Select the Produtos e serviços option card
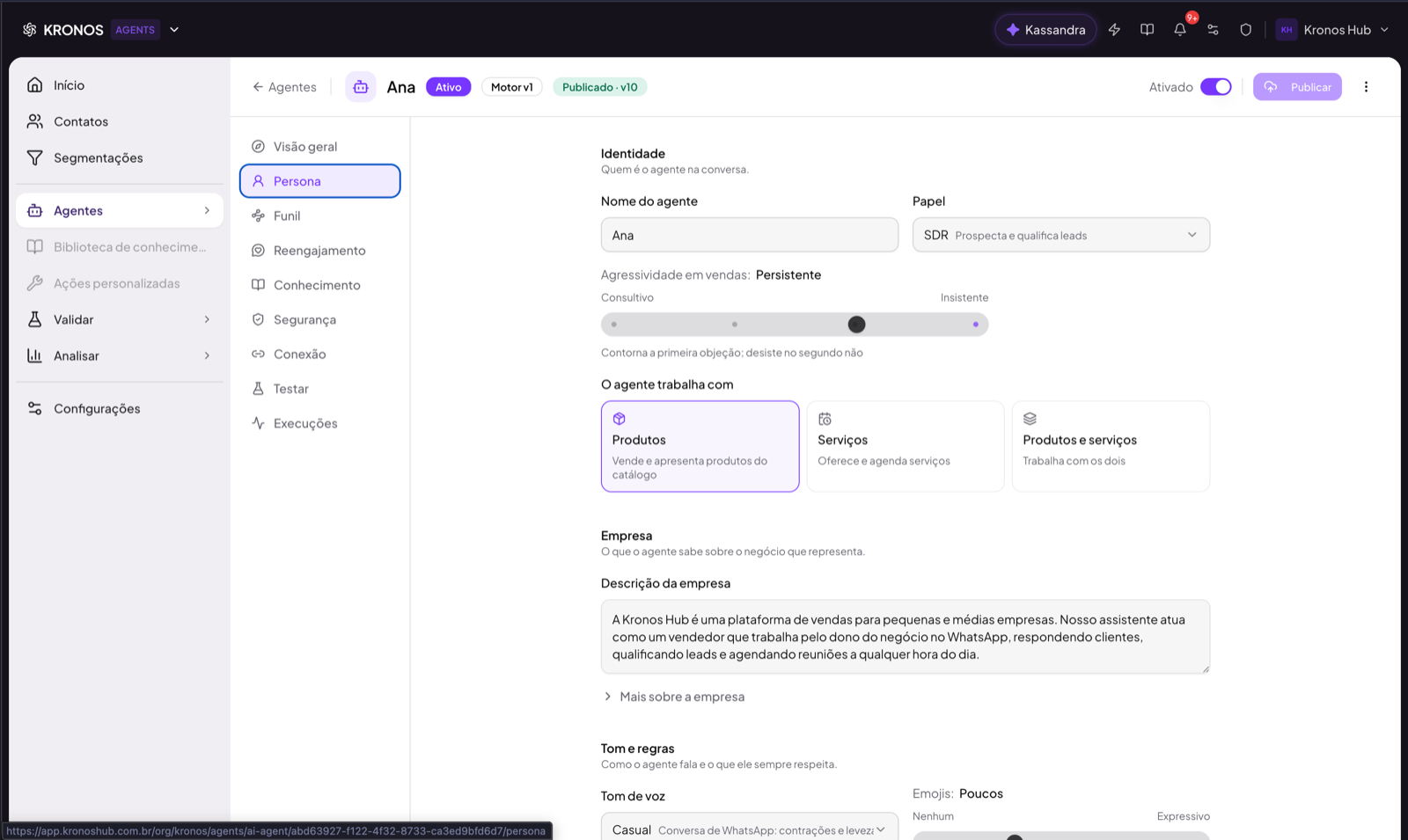 pos(1111,446)
